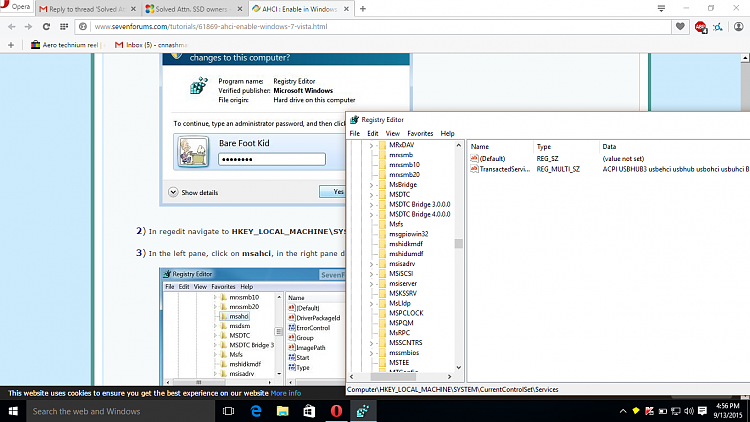Open volume control in system tray
Viewport: 750px width, 422px height.
point(689,411)
